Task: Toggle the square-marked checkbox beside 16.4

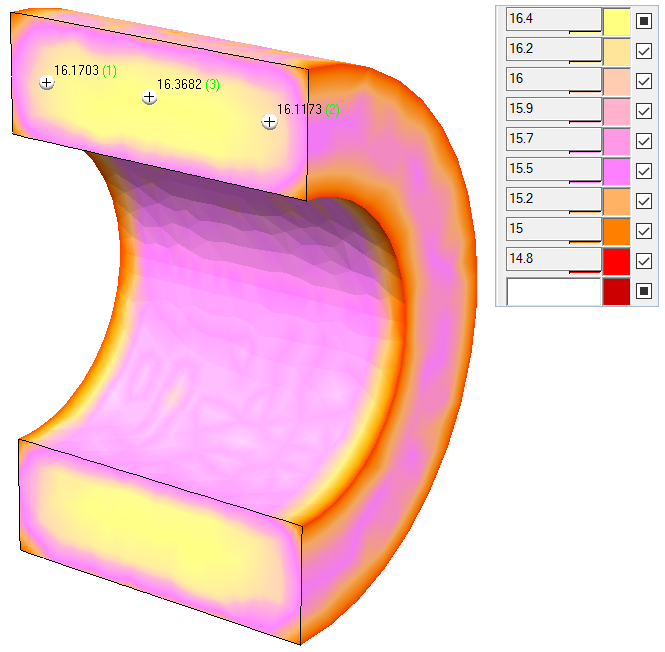Action: tap(644, 21)
